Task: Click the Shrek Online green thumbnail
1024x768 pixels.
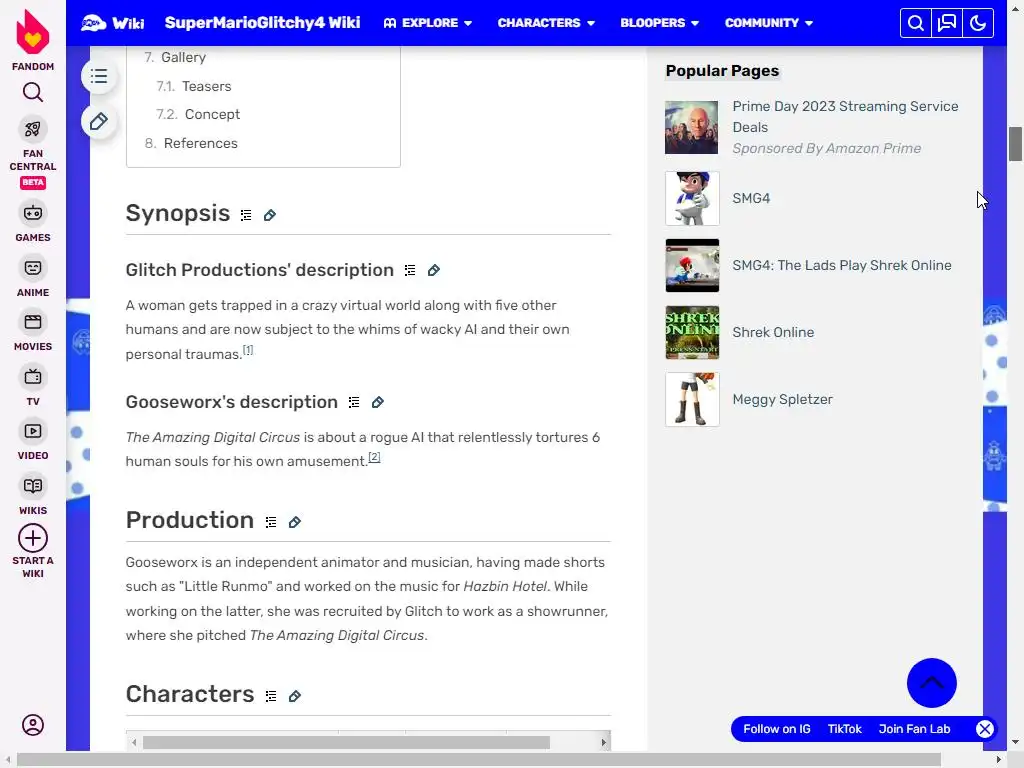Action: click(692, 332)
